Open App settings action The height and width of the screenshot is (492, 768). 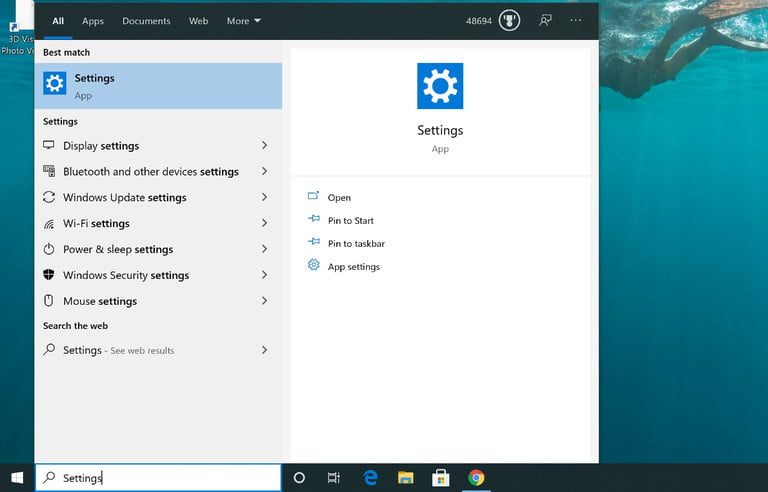point(354,267)
